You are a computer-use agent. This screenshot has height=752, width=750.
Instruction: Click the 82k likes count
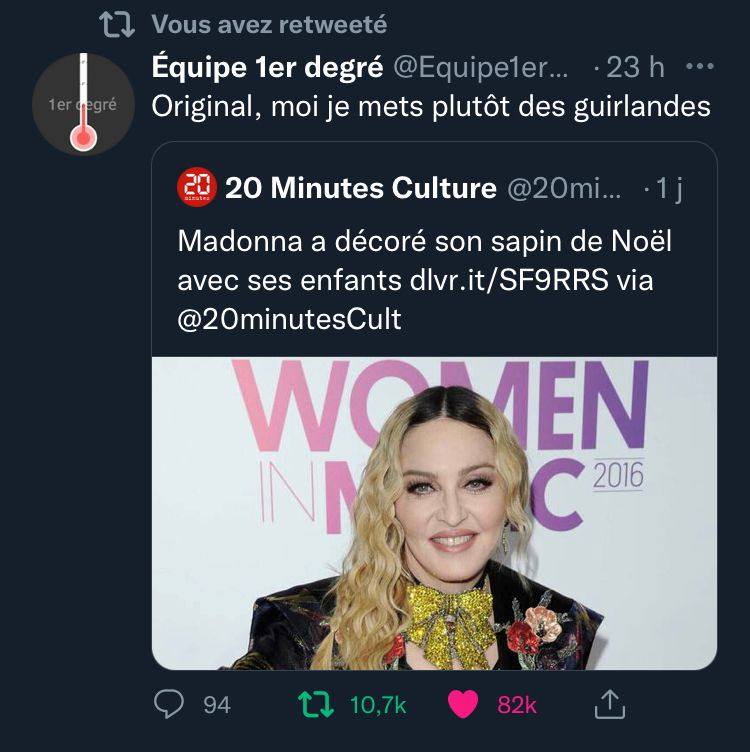coord(517,705)
